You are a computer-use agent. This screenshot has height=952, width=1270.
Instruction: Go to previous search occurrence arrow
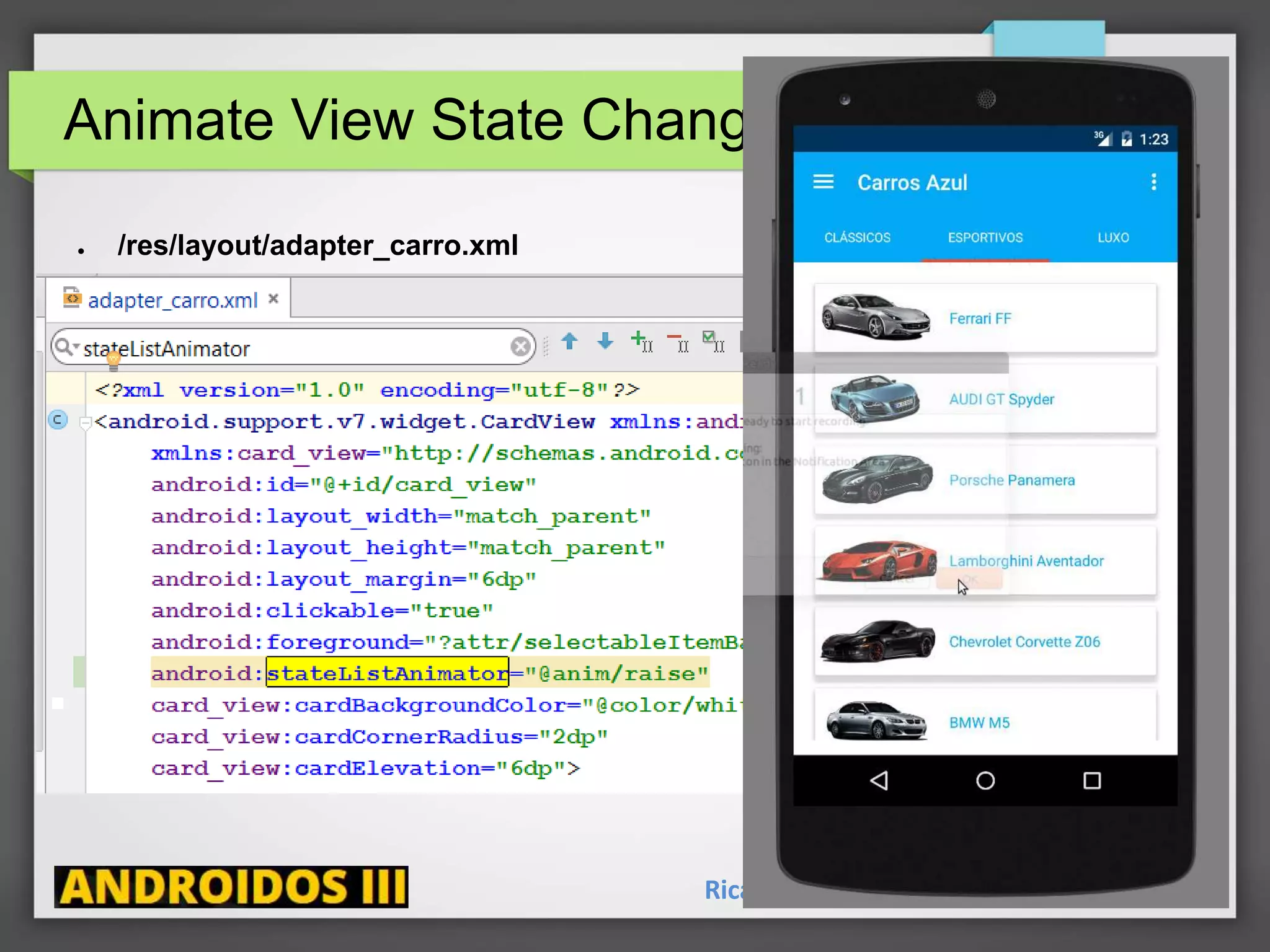point(569,341)
